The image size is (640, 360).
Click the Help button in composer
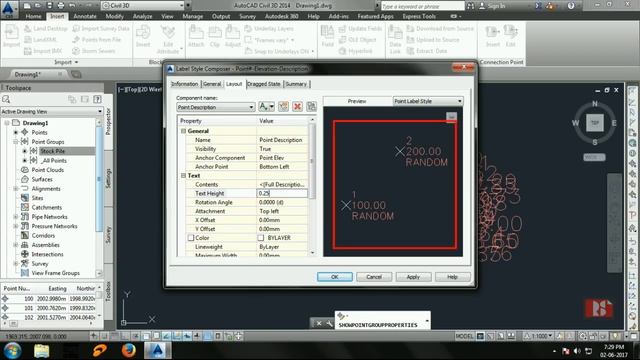pyautogui.click(x=452, y=277)
